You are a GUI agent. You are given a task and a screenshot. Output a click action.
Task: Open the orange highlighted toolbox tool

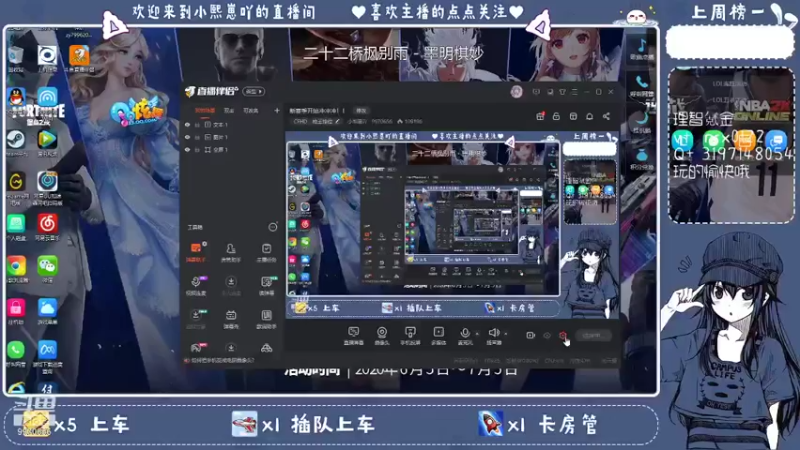point(196,252)
